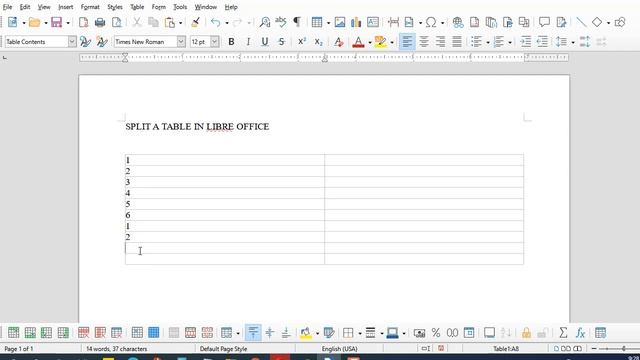Open the Table menu
The height and width of the screenshot is (360, 640).
point(137,7)
